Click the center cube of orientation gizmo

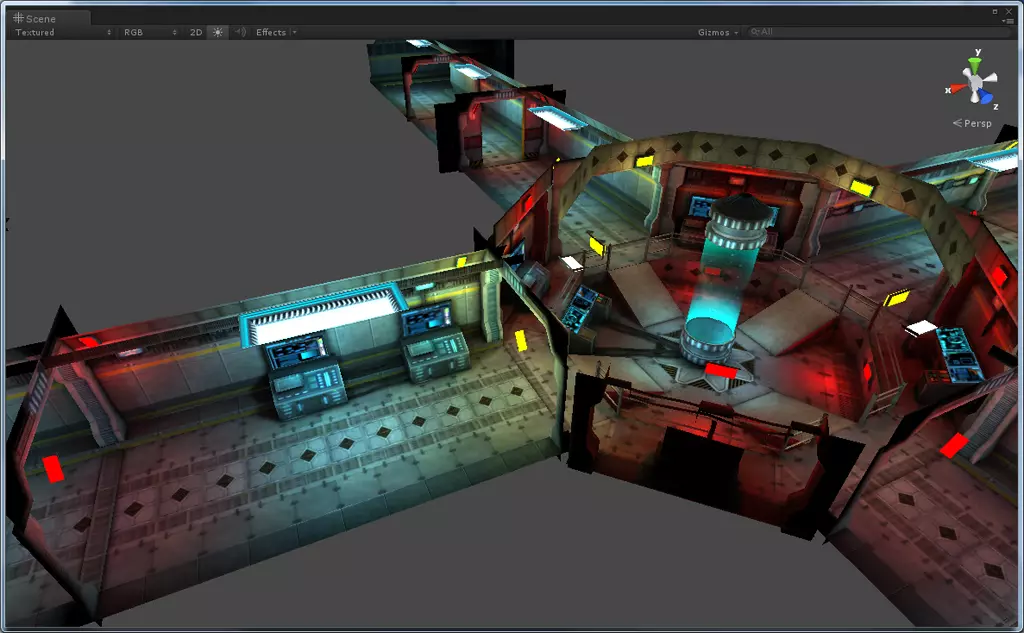point(975,83)
